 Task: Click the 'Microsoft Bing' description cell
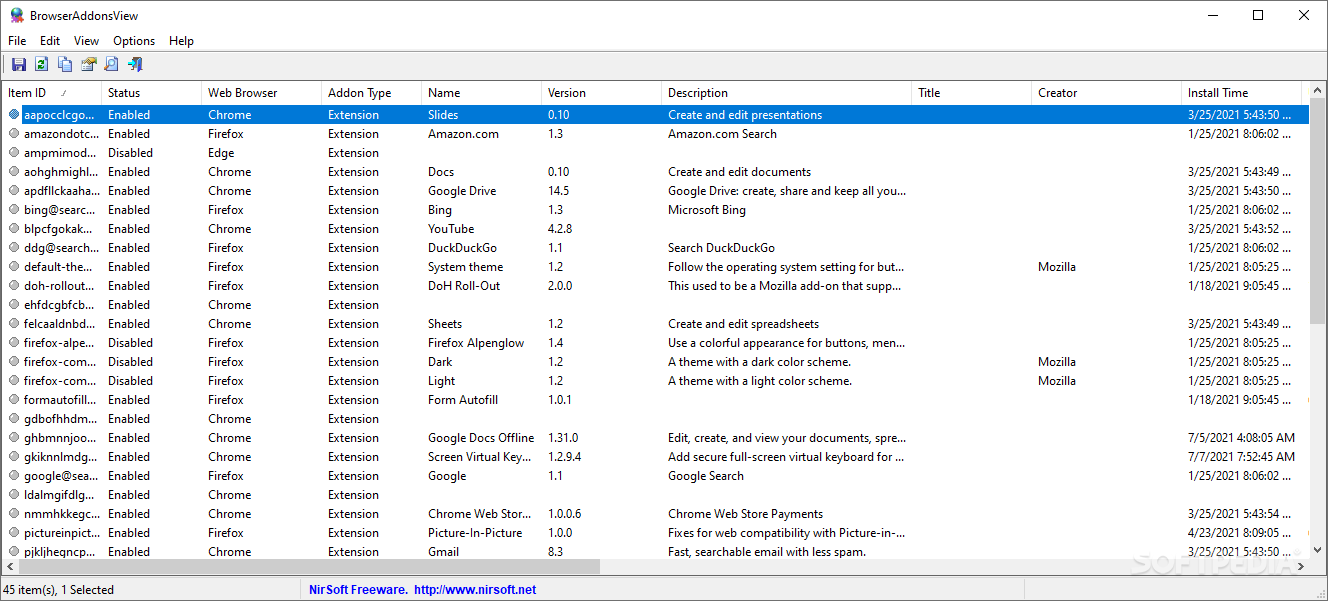coord(707,210)
